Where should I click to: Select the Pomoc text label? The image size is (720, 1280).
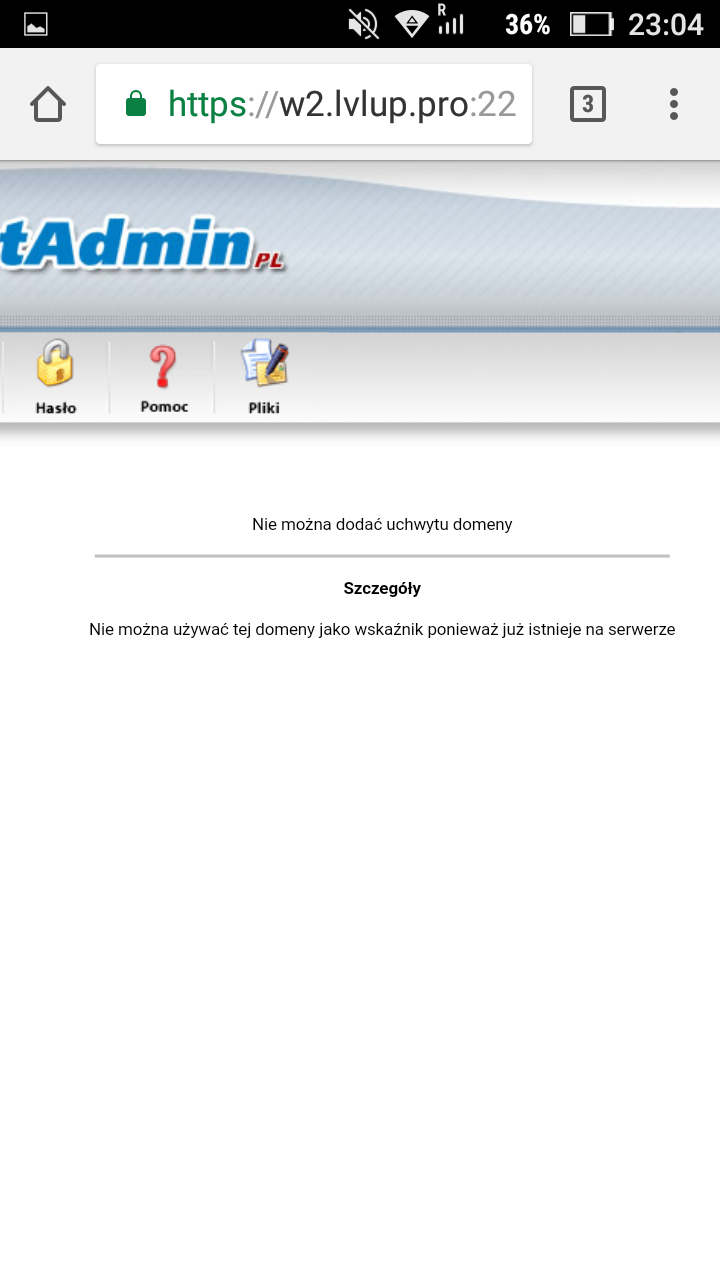164,407
